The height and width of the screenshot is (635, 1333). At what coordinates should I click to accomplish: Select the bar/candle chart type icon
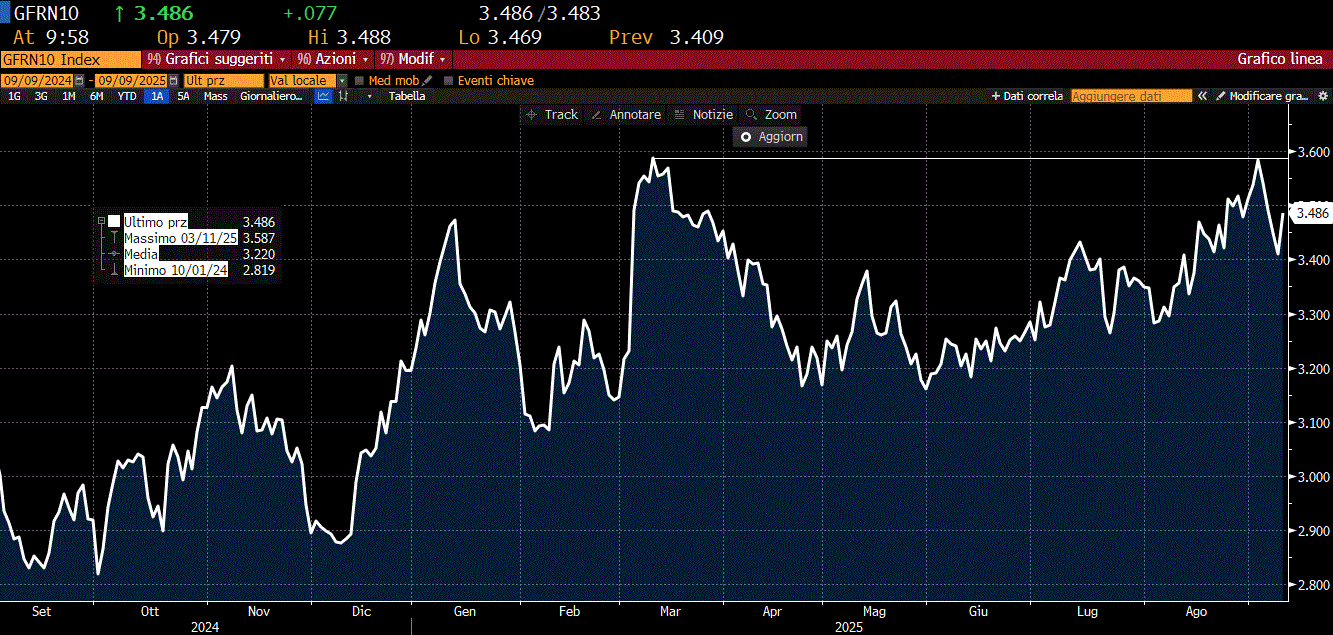point(343,96)
